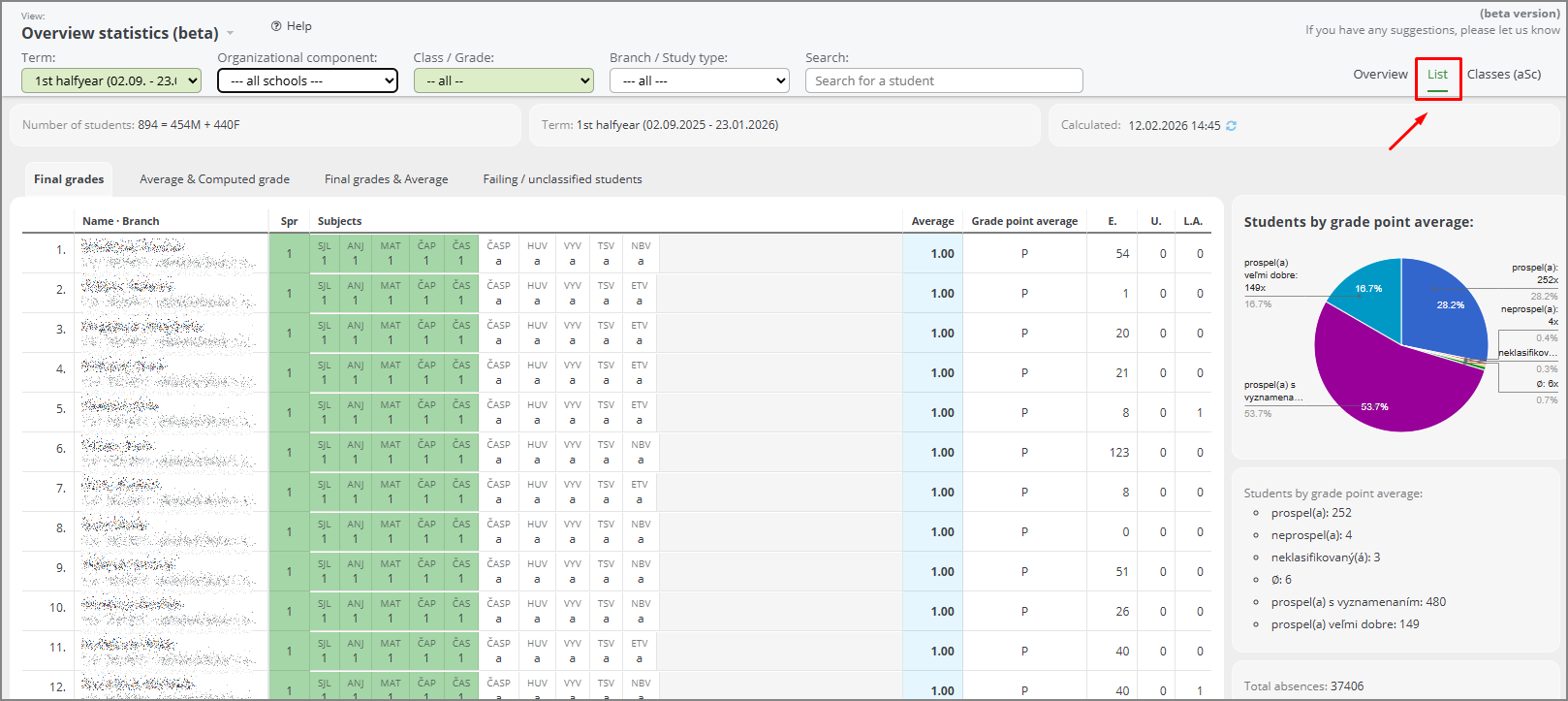
Task: Open the Overview statistics view chevron
Action: (x=231, y=34)
